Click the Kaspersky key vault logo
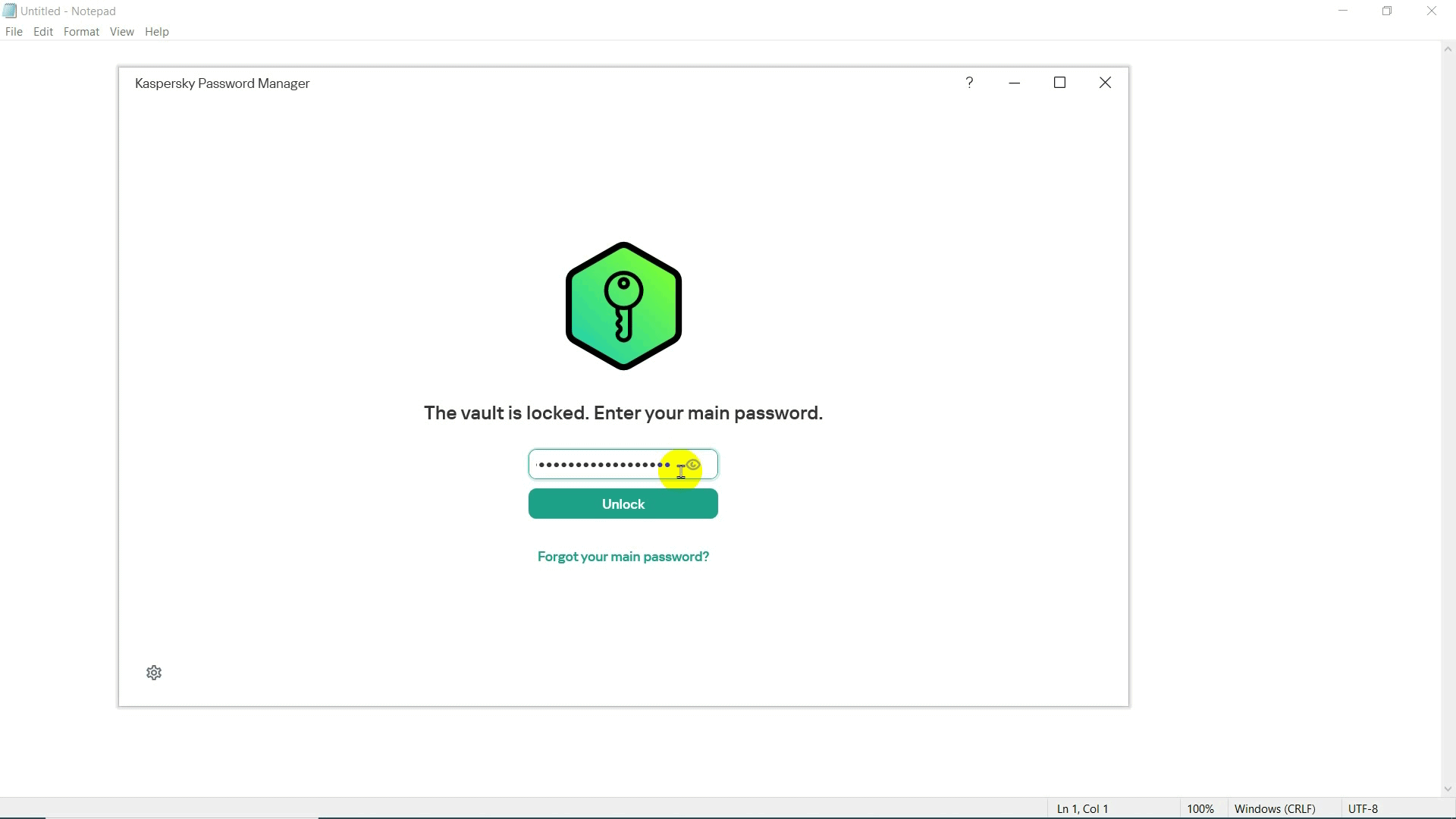Screen dimensions: 1456x819 pyautogui.click(x=623, y=306)
